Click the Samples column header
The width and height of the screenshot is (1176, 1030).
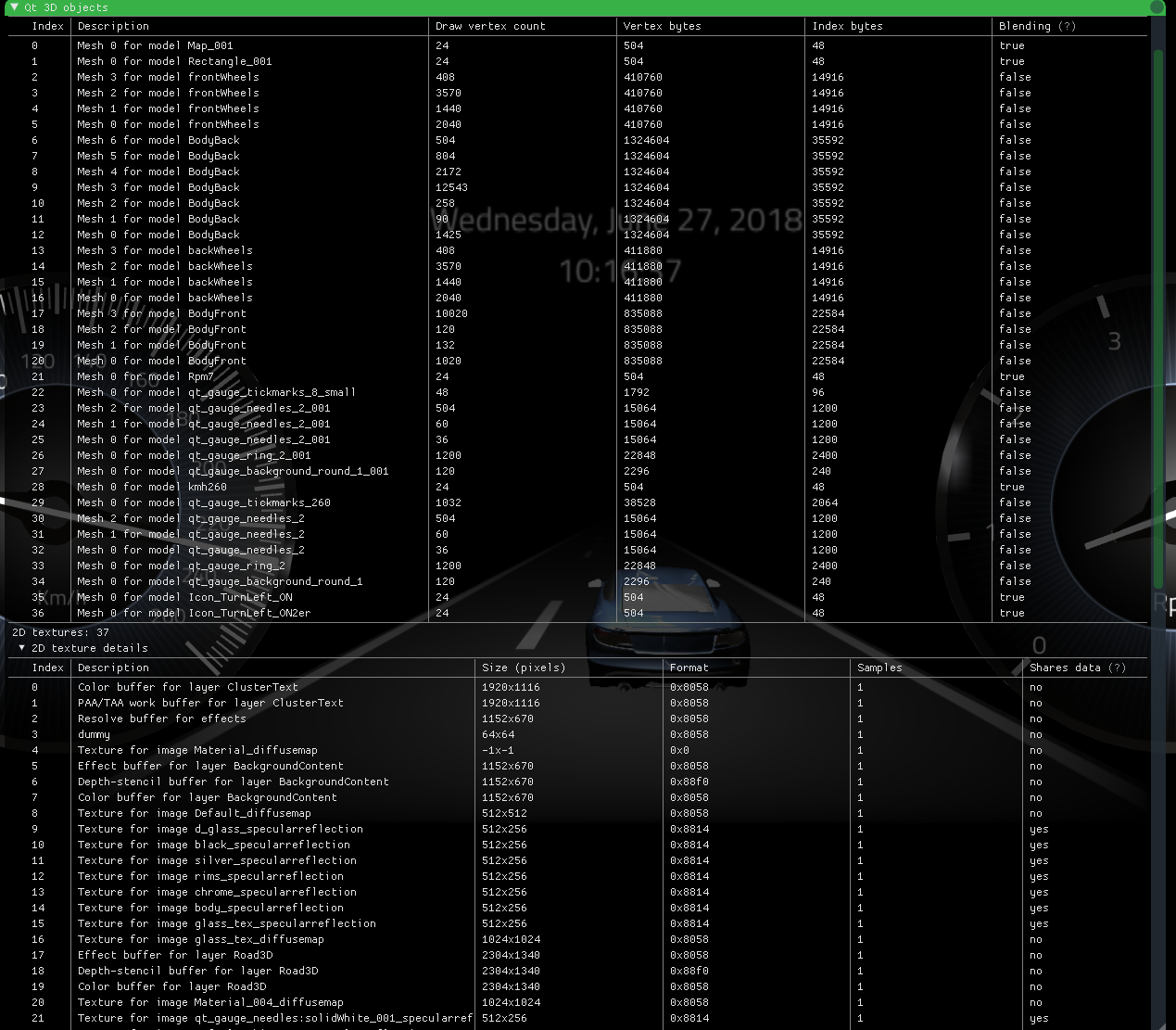(x=879, y=668)
